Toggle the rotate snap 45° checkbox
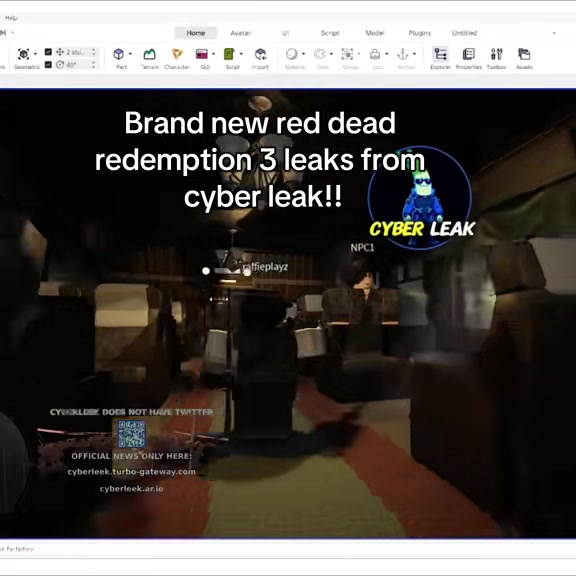The image size is (576, 576). point(48,65)
